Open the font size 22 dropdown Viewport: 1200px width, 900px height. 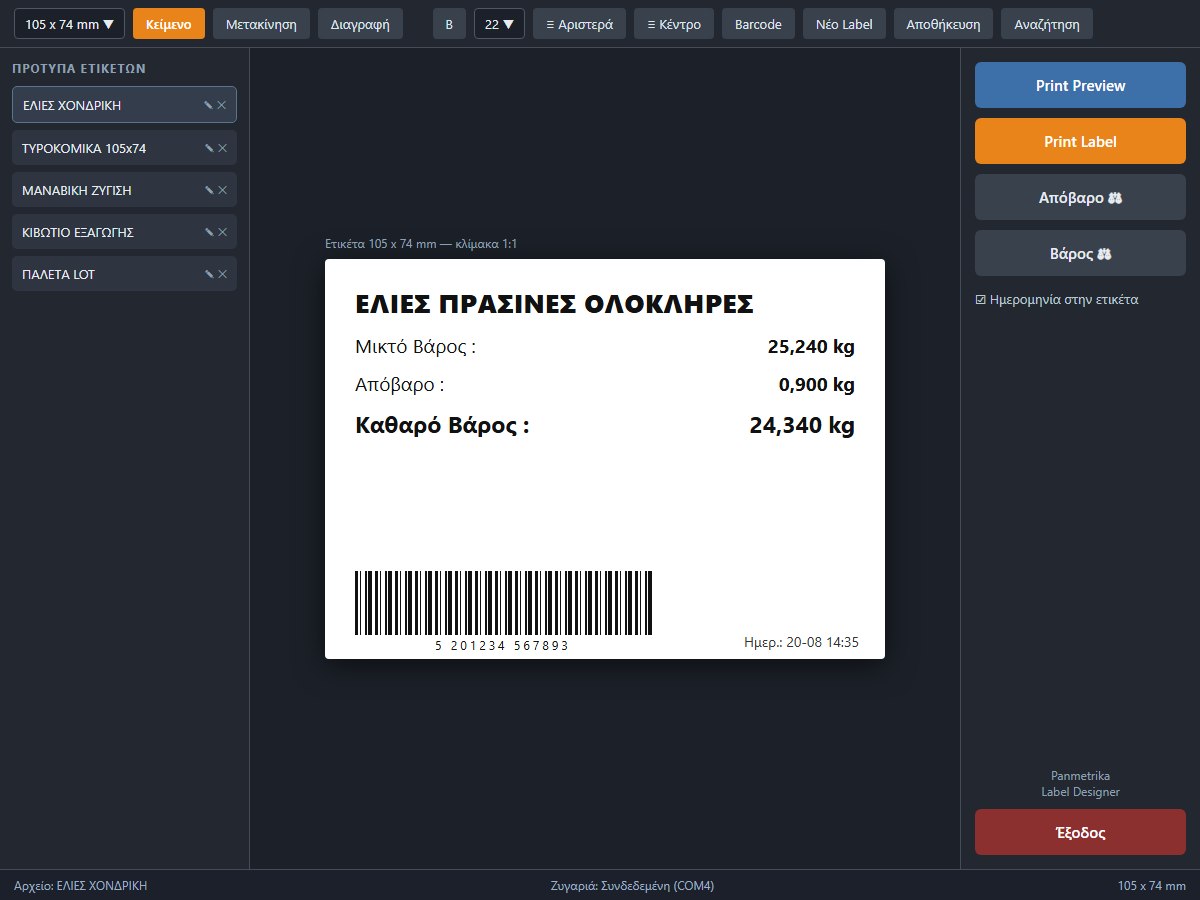pos(499,24)
